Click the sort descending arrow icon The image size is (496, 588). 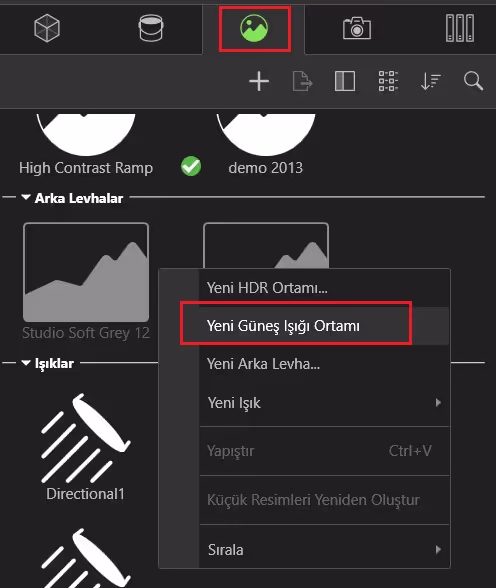pos(431,81)
